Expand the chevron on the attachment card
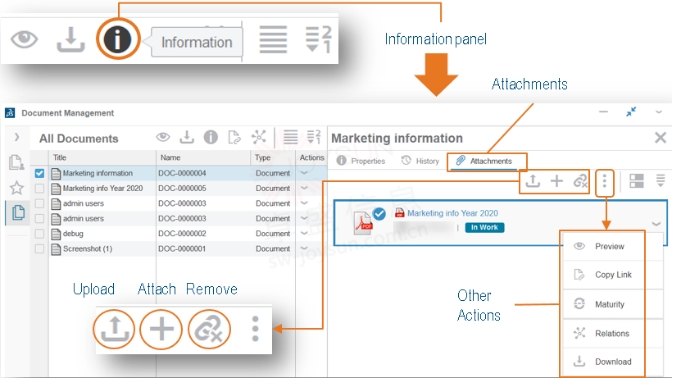This screenshot has height=378, width=673. click(656, 224)
